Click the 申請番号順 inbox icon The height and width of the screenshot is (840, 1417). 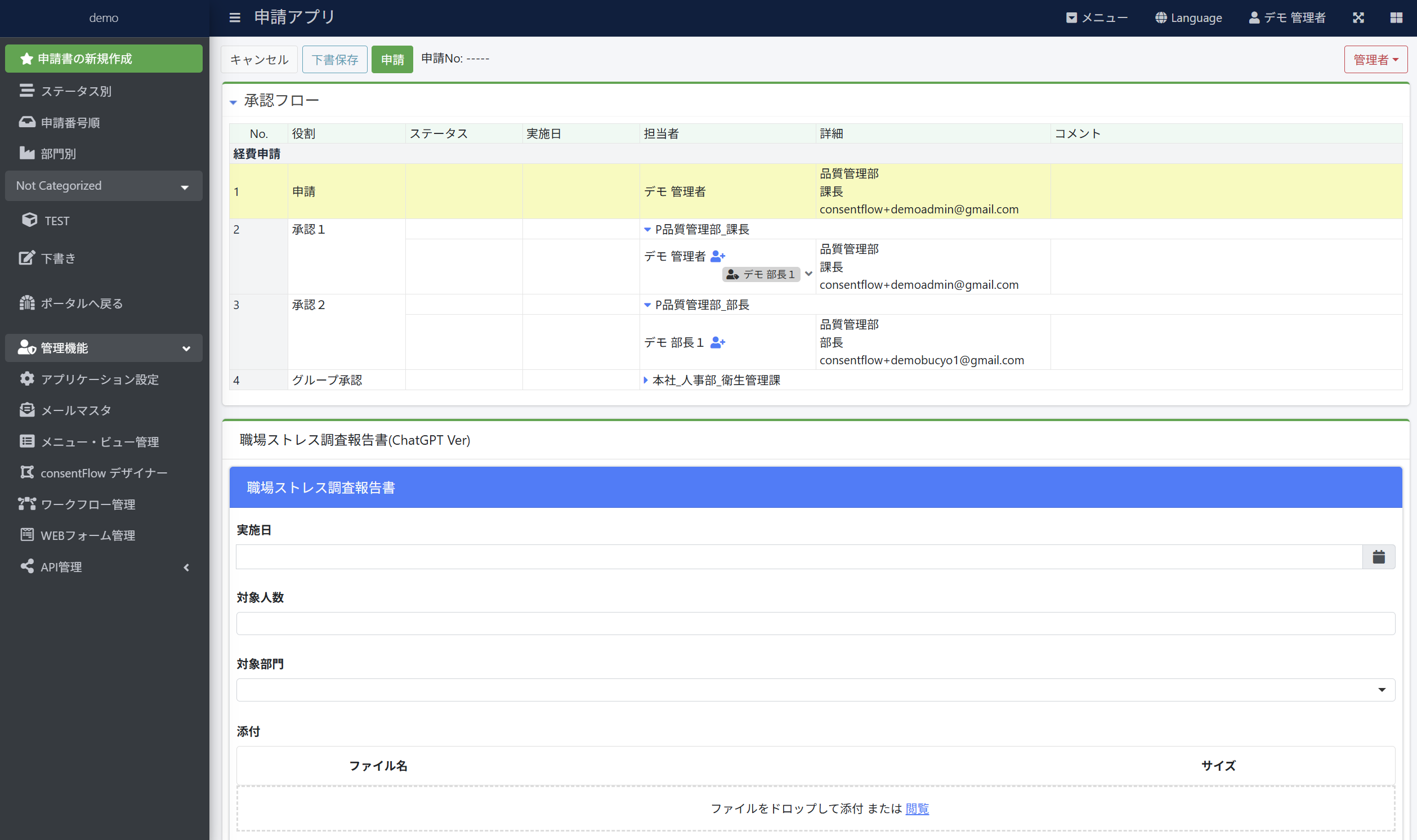(26, 122)
